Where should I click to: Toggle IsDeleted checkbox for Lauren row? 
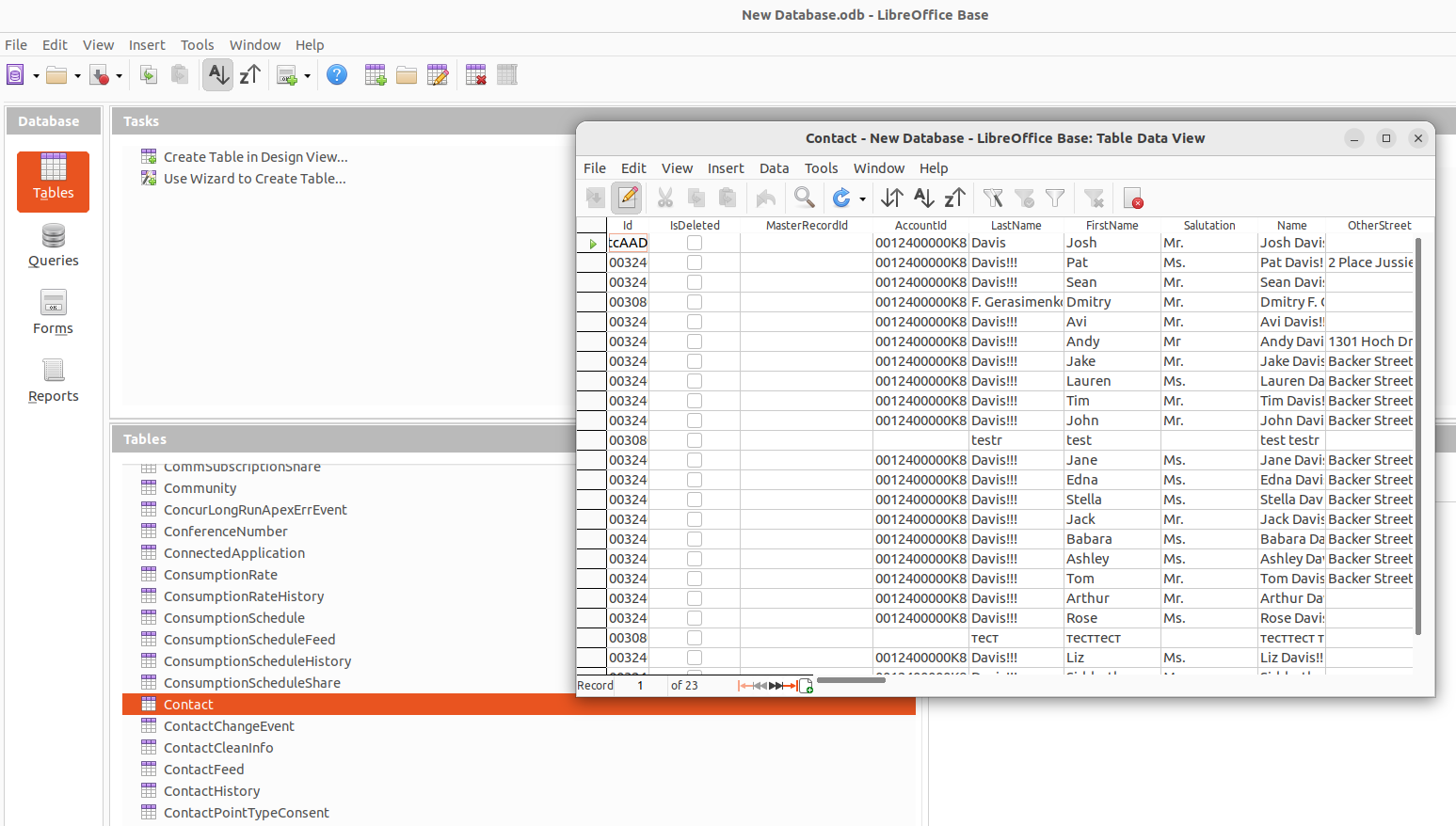(695, 381)
